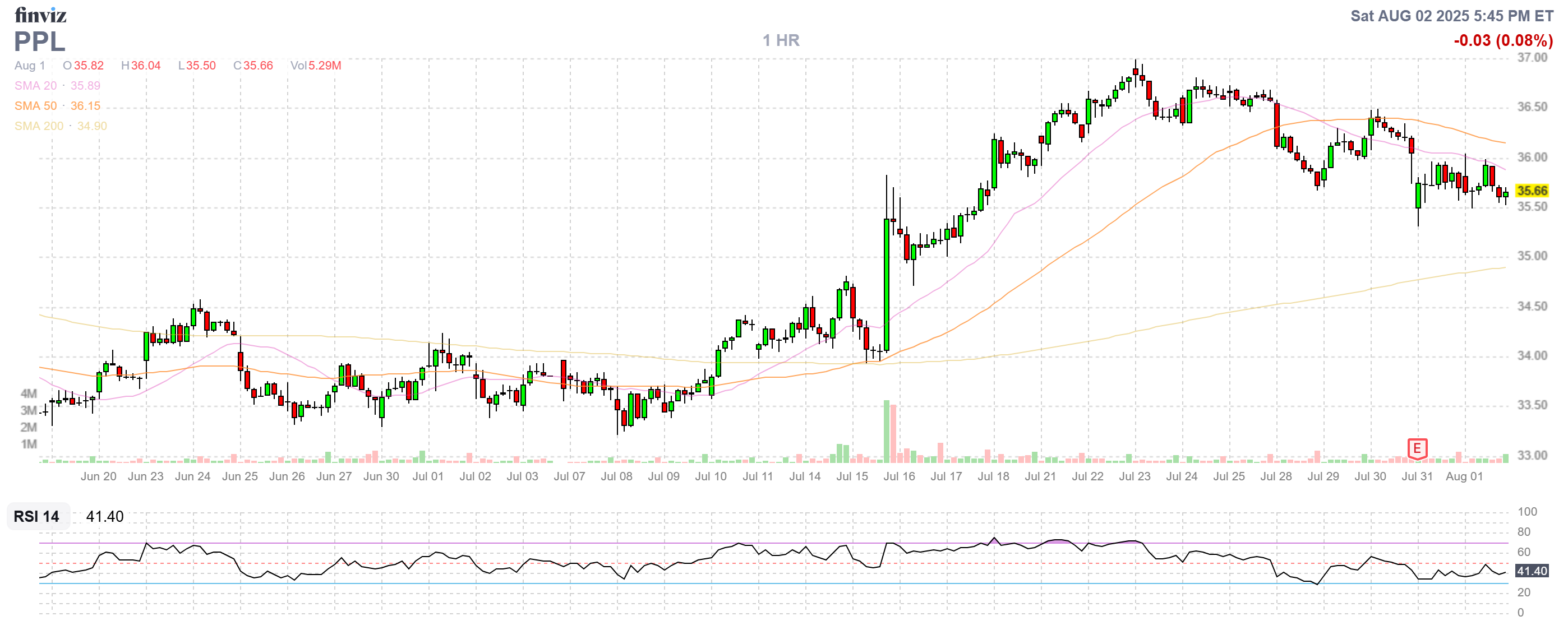Screen dimensions: 1568x630
Task: Click the 37.00 price axis label
Action: click(1532, 58)
